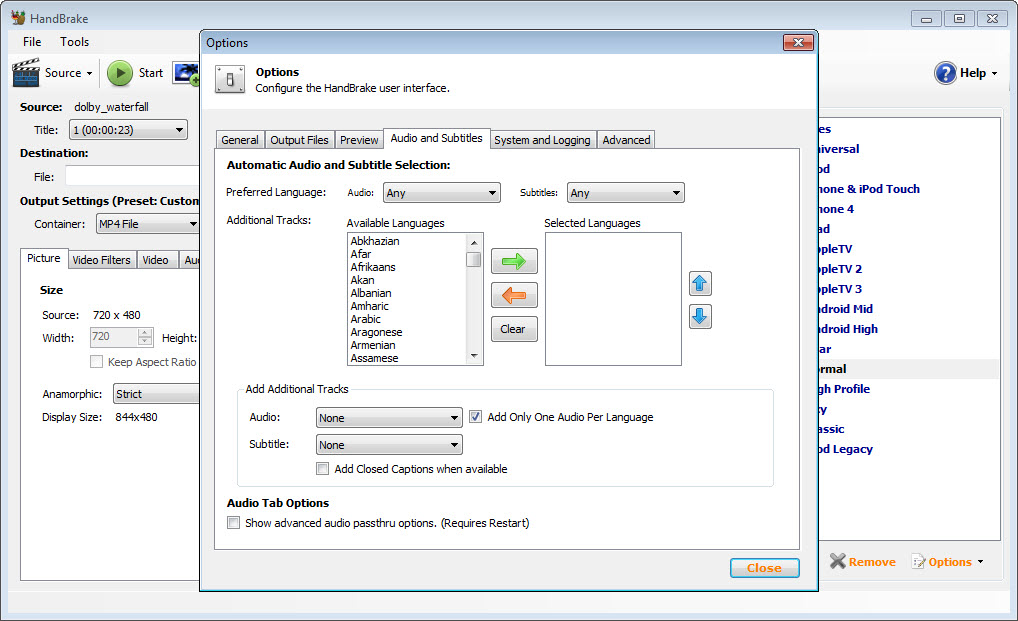Expand the preset Options dropdown arrow
1018x621 pixels.
(x=980, y=562)
